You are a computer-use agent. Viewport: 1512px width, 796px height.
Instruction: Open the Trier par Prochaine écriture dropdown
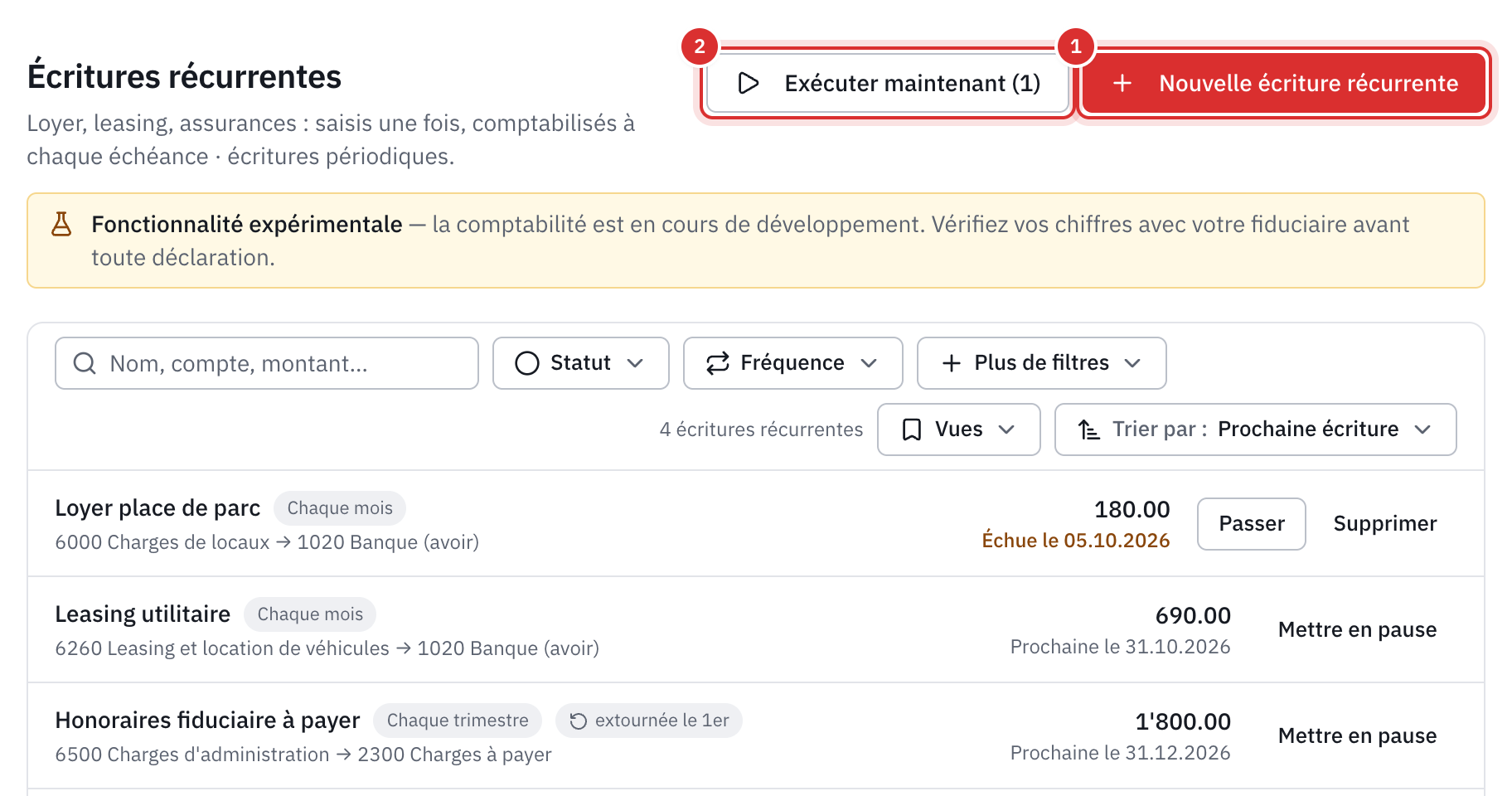point(1256,430)
